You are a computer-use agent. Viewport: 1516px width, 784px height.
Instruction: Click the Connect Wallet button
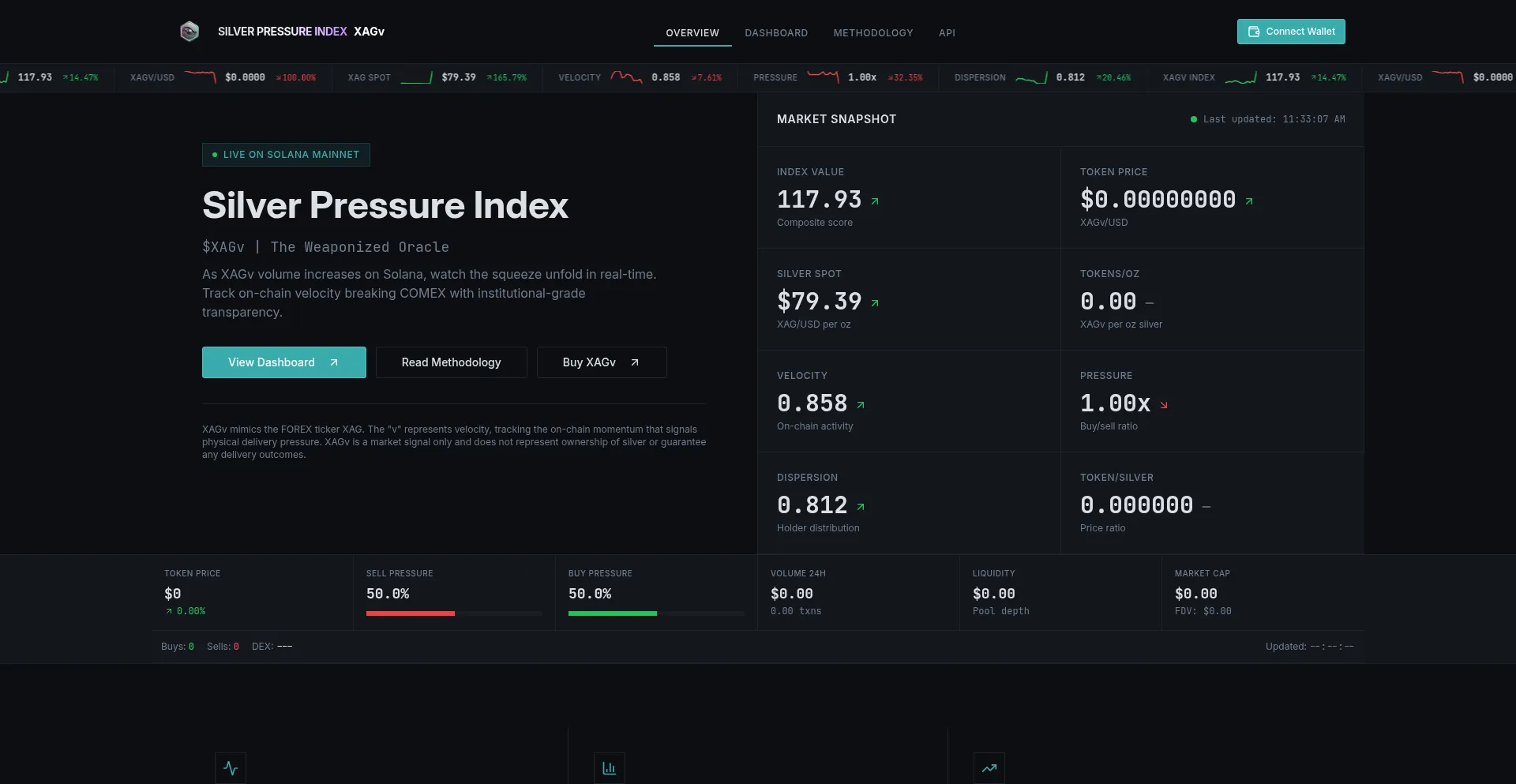click(1291, 32)
